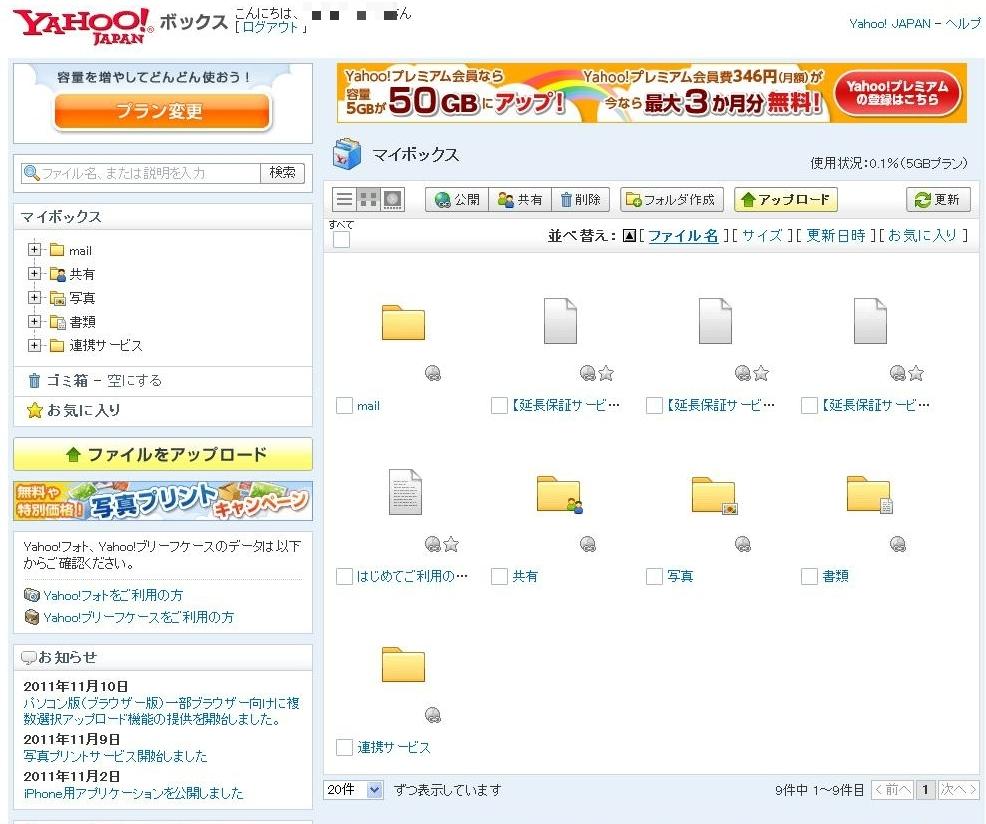Open ゴミ箱 trash in the sidebar
Viewport: 986px width, 824px height.
coord(68,381)
